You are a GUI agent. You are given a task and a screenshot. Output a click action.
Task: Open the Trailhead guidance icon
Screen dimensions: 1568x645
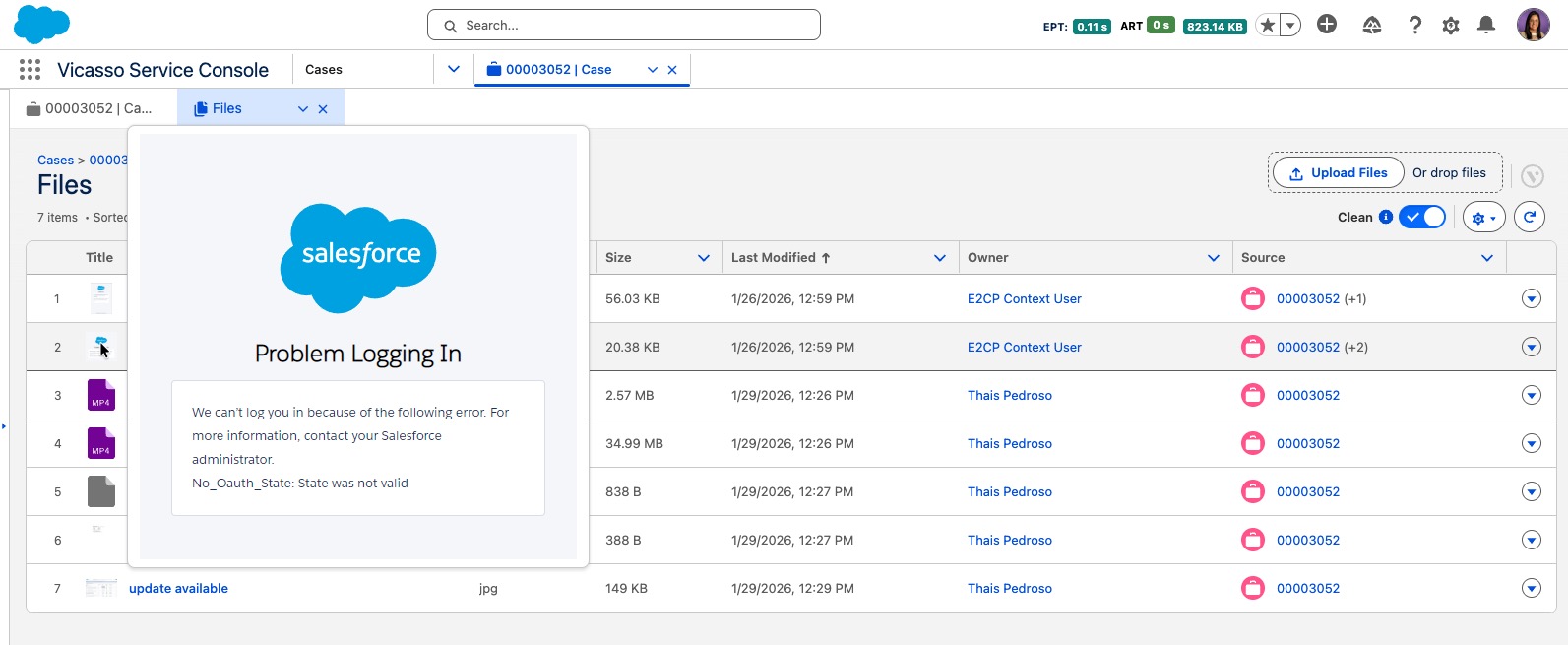point(1372,26)
